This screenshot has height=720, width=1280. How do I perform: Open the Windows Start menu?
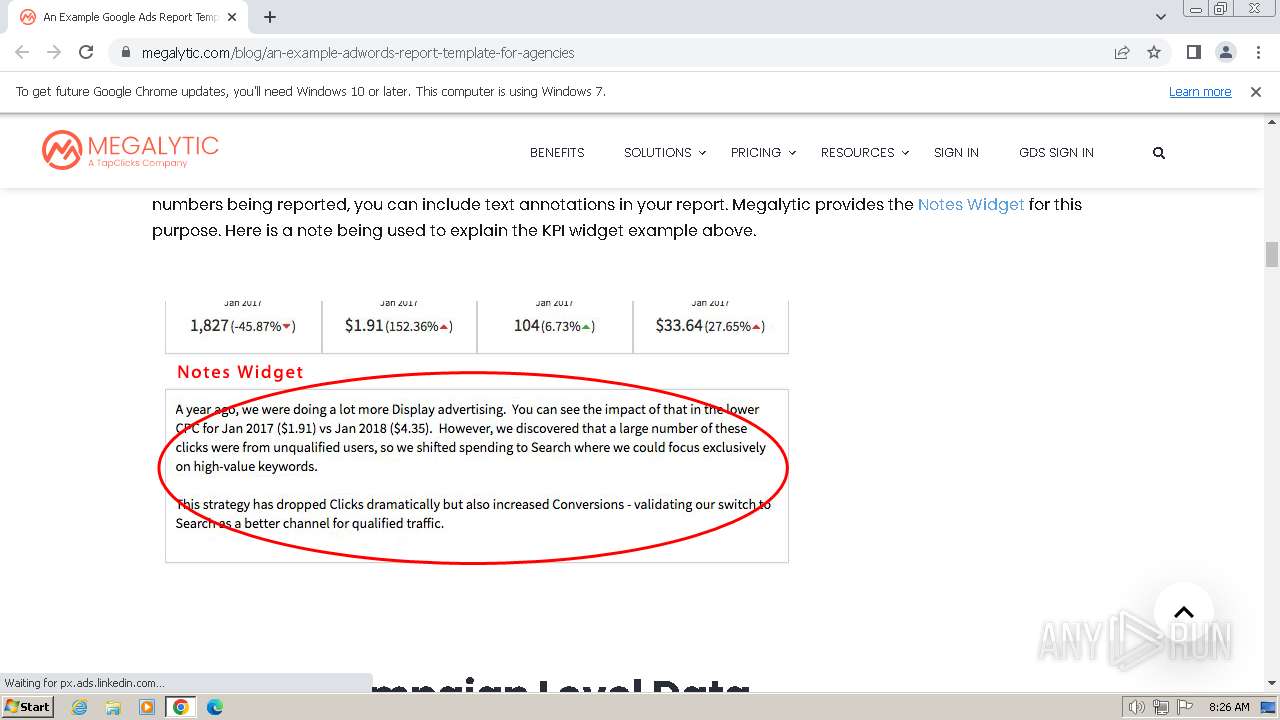tap(27, 707)
